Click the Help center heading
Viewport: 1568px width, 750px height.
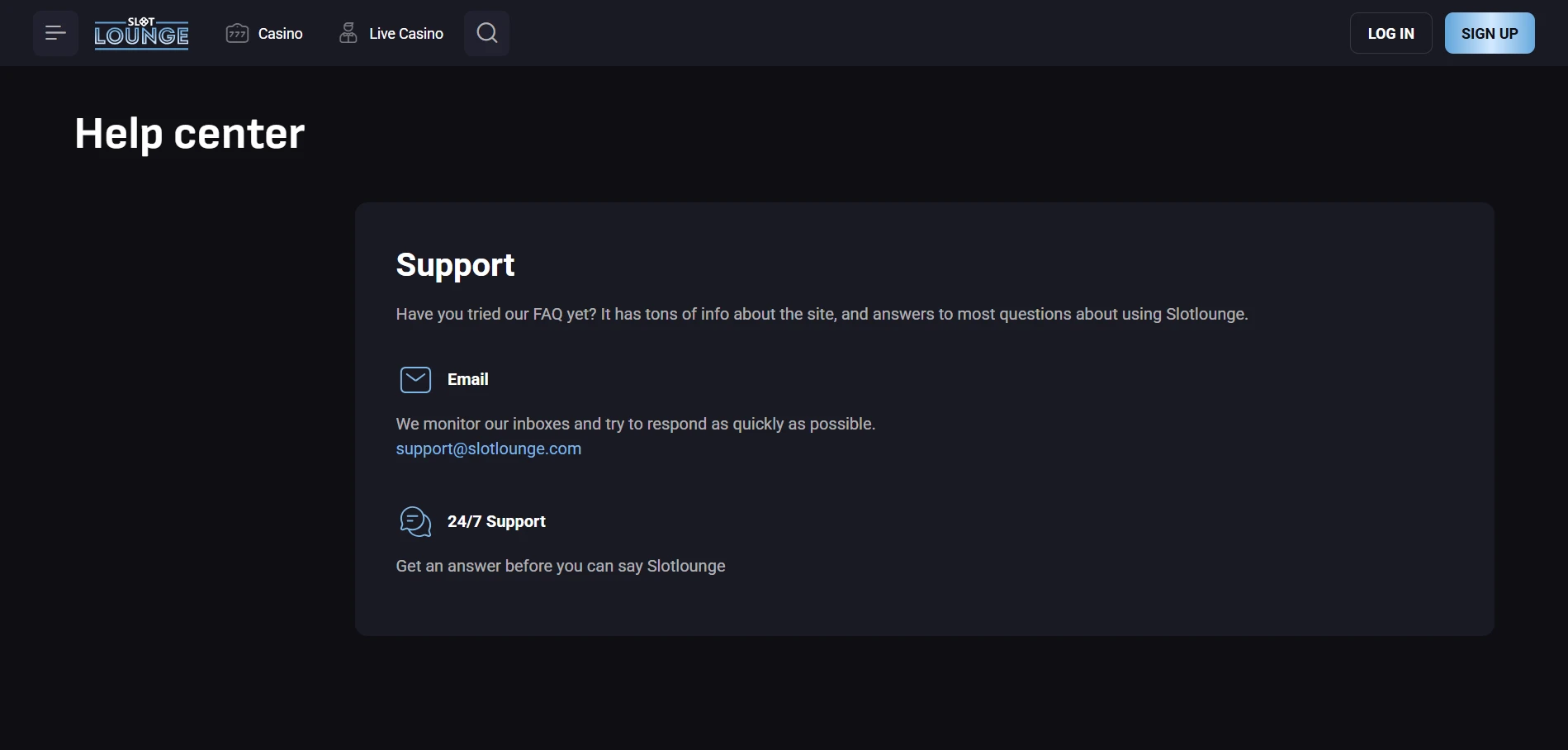(x=190, y=134)
